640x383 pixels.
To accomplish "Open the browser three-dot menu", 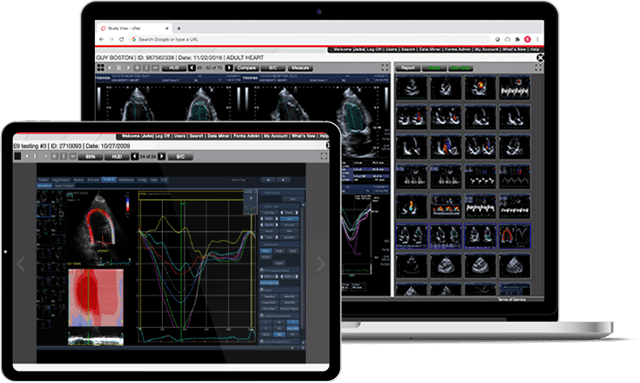I will click(537, 40).
